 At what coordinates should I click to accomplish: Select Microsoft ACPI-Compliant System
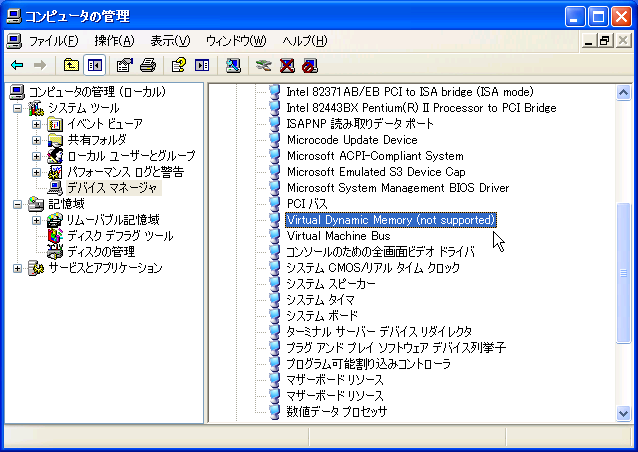(x=375, y=156)
